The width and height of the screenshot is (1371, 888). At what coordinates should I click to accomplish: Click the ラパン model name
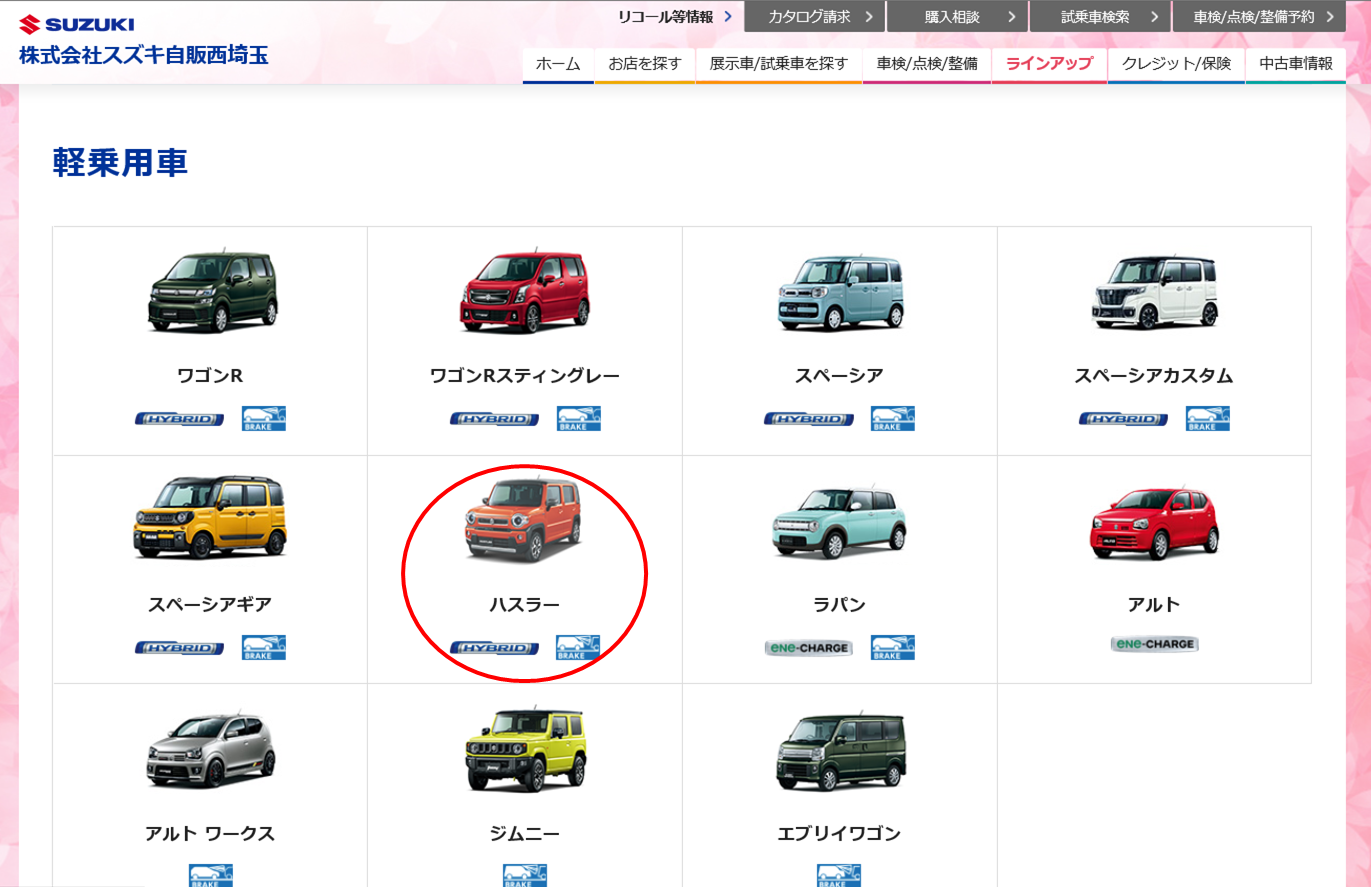[x=839, y=604]
